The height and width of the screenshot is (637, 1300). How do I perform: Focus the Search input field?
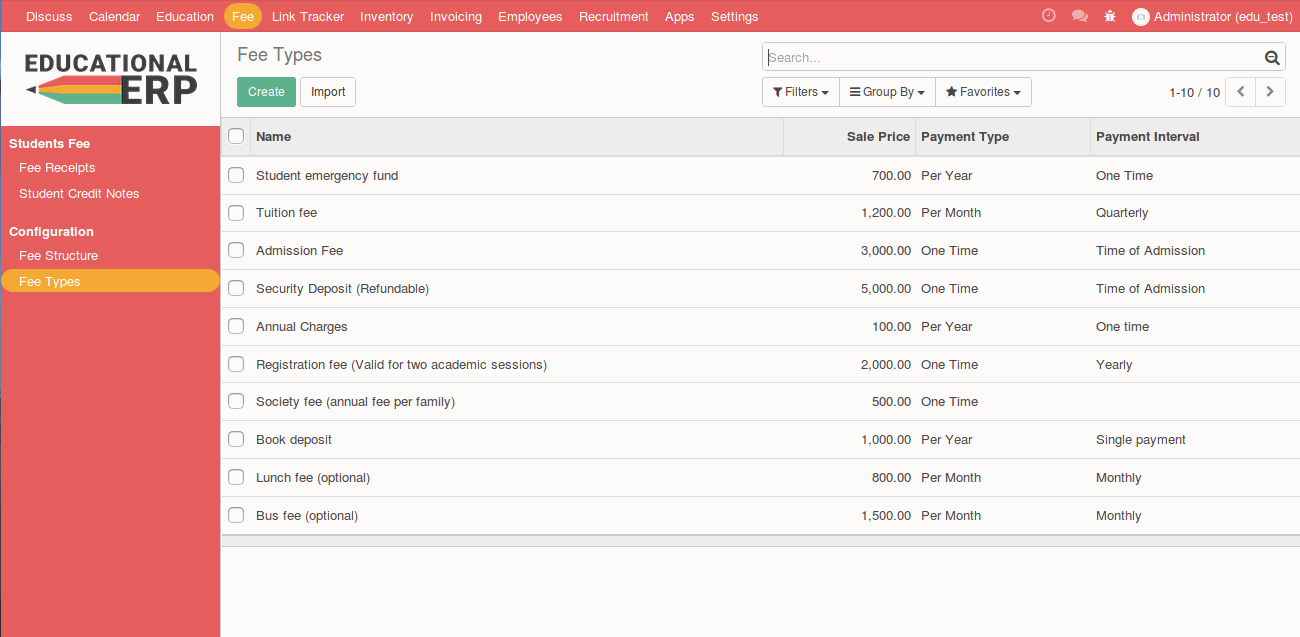(1010, 58)
